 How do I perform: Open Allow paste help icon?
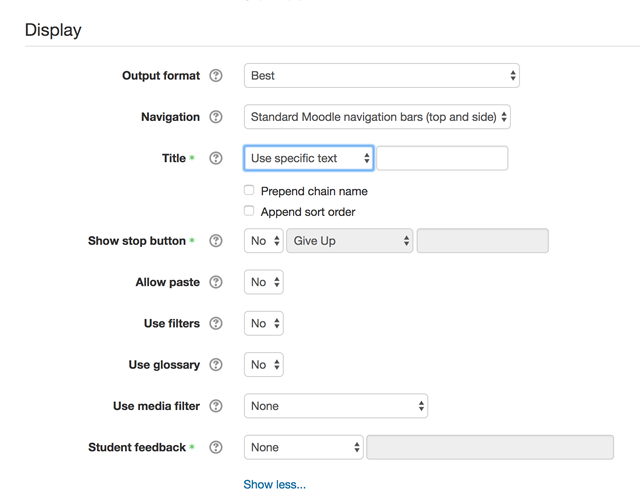(x=216, y=282)
